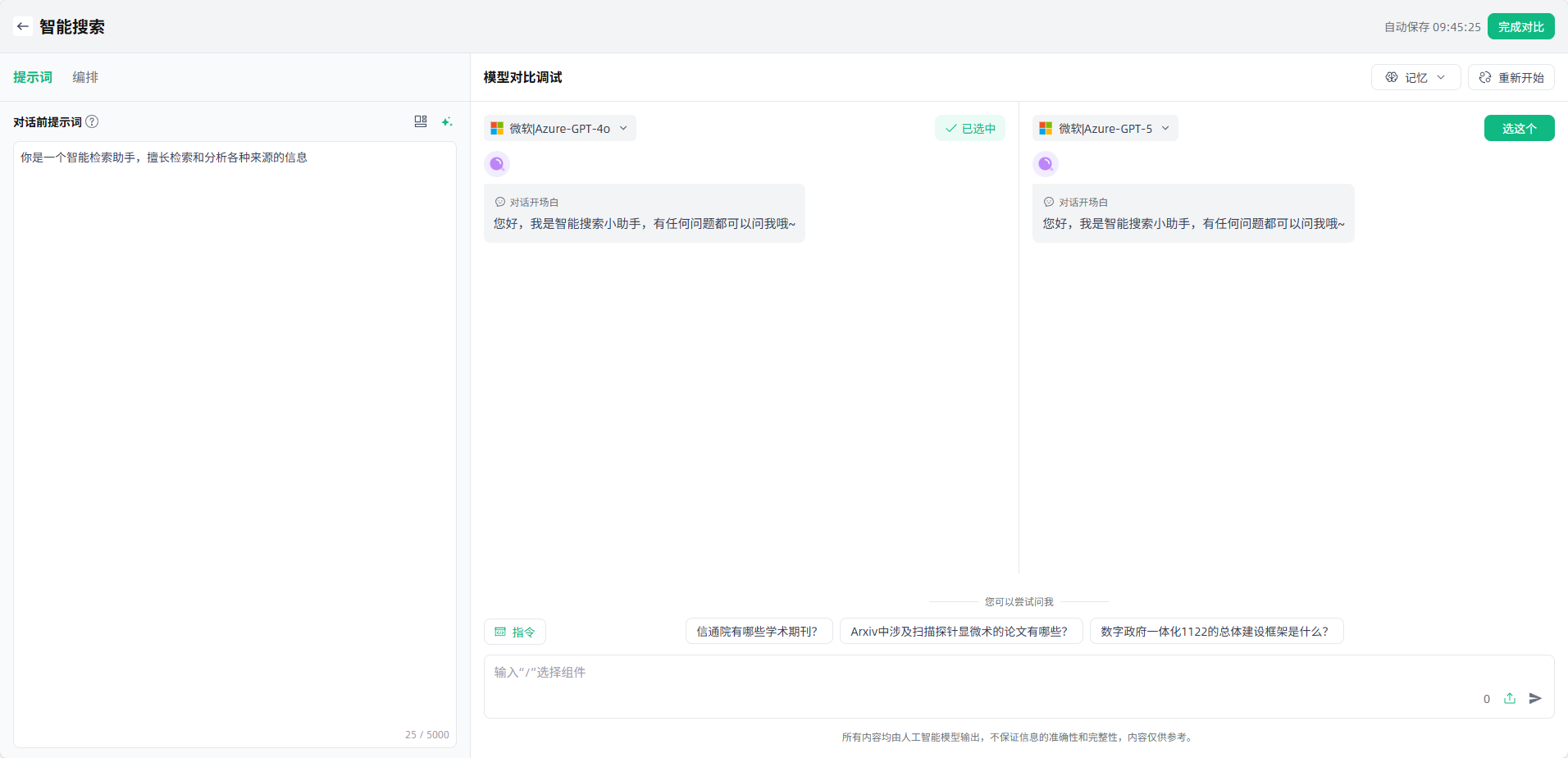Expand the 微软|Azure-GPT-4o model dropdown
This screenshot has width=1568, height=758.
[x=560, y=128]
